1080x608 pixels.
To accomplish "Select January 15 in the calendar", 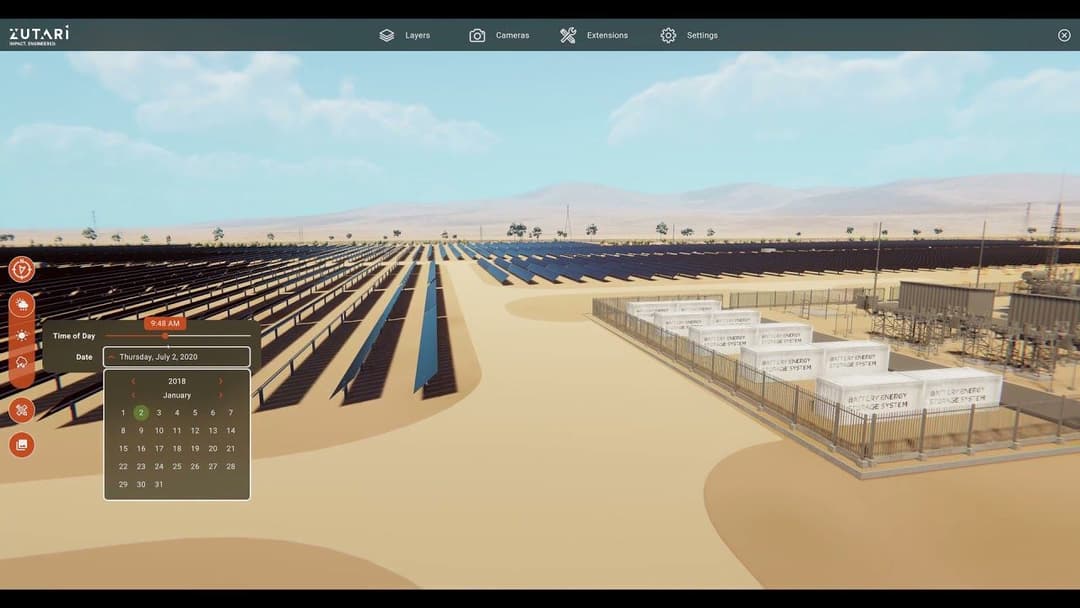I will pos(122,448).
